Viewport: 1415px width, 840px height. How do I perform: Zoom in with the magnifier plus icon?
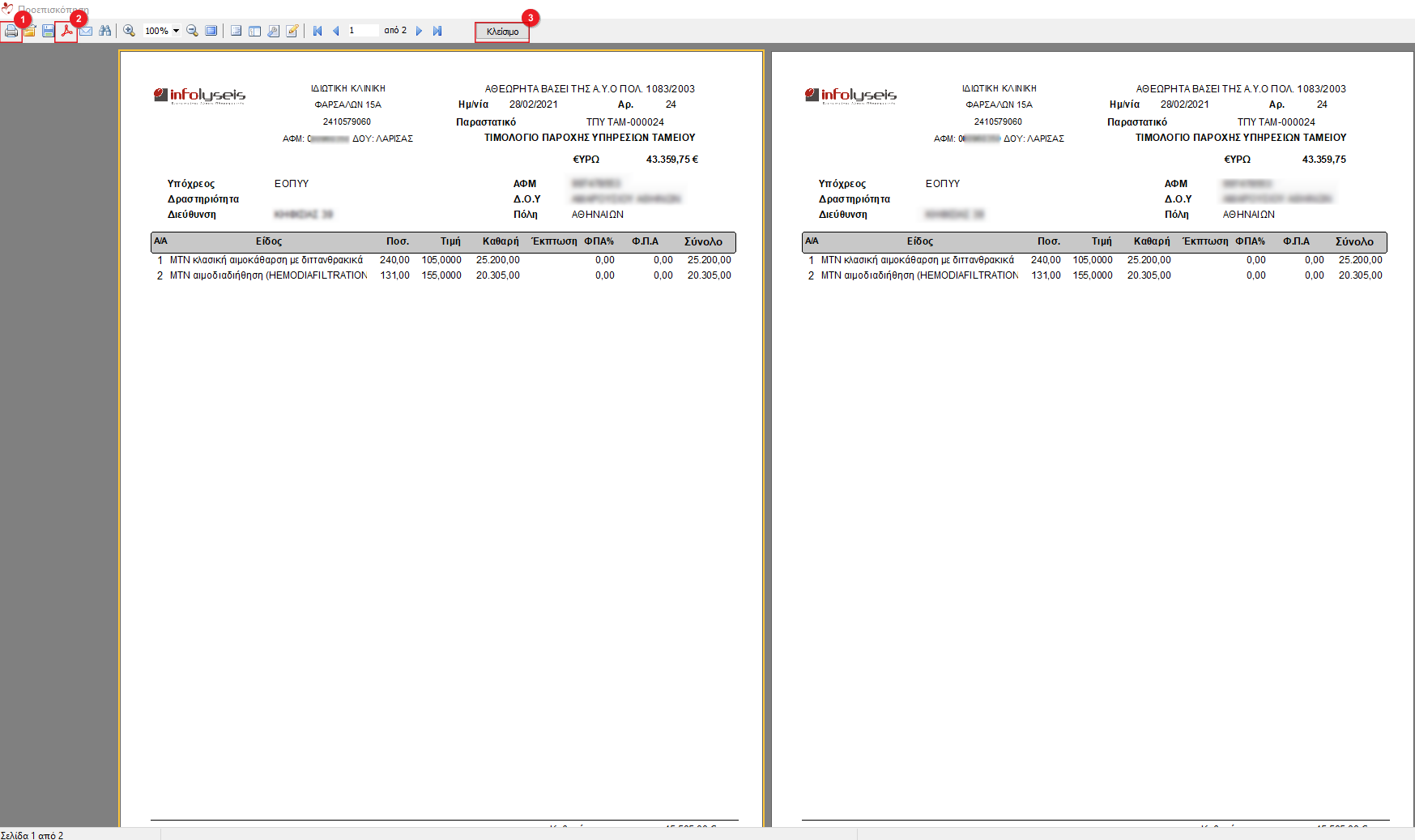129,32
